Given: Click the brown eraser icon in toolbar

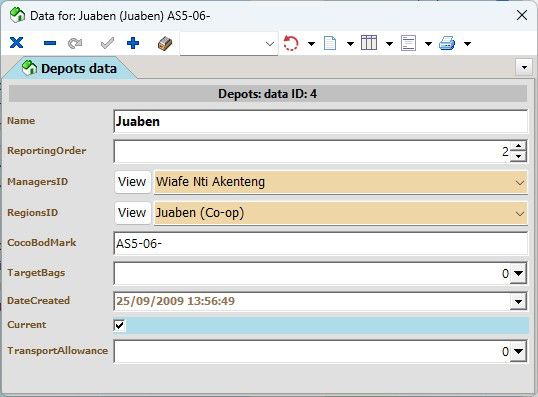Looking at the screenshot, I should tap(165, 44).
